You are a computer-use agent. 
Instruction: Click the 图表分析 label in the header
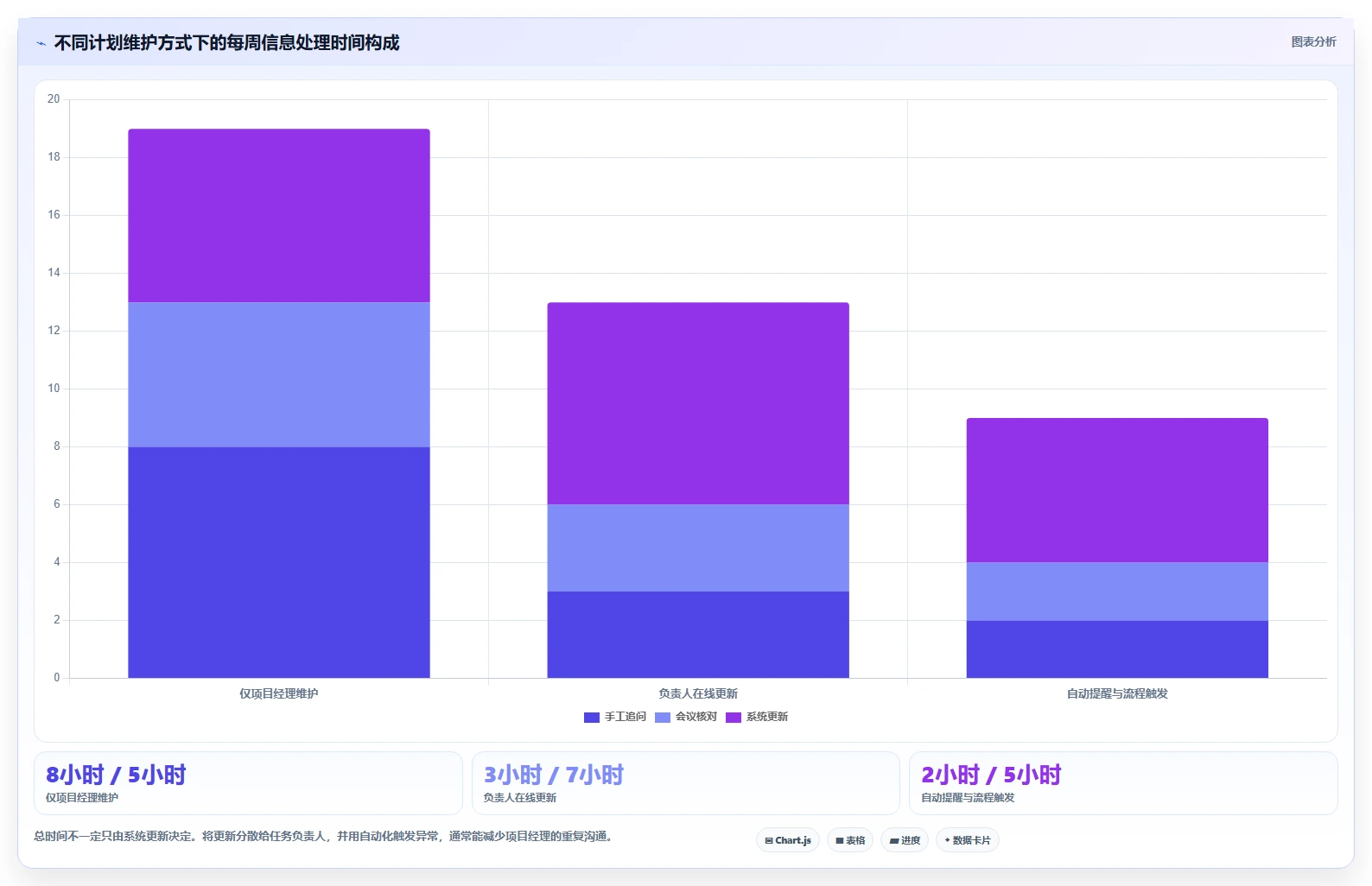(x=1313, y=41)
